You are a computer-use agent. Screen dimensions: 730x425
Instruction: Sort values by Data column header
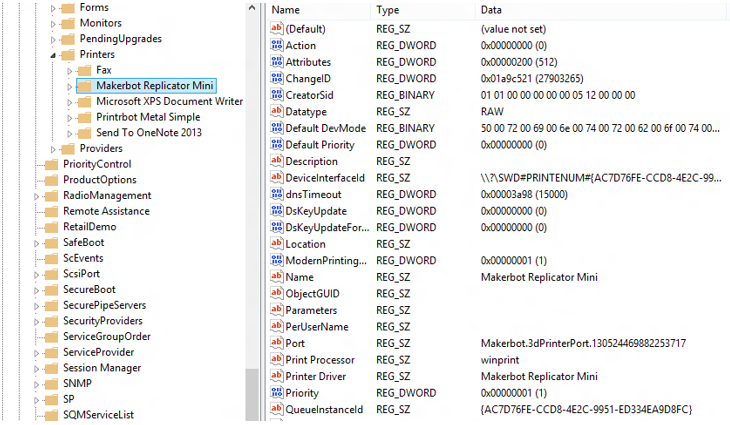click(x=601, y=10)
